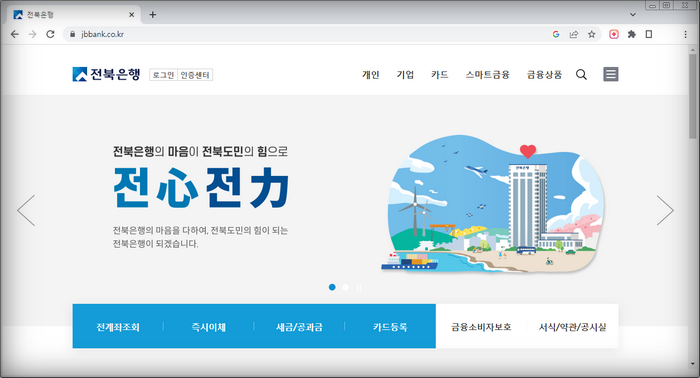Click the Google icon in the address bar

pyautogui.click(x=556, y=34)
